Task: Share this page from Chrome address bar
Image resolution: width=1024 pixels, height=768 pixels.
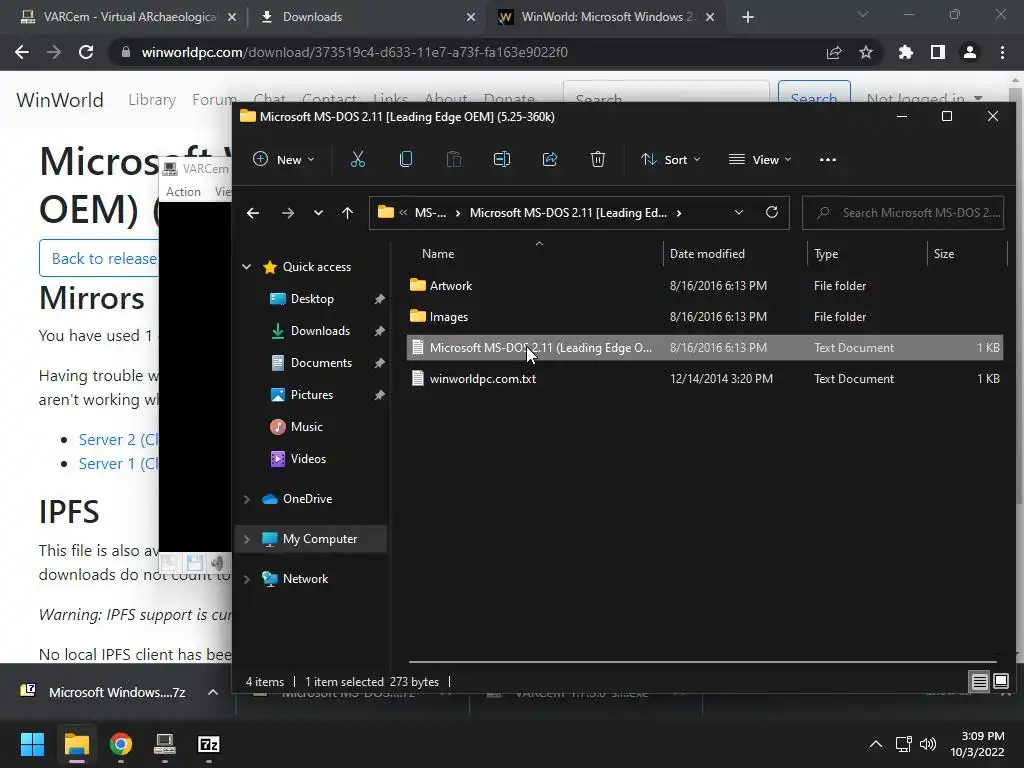Action: pos(834,52)
